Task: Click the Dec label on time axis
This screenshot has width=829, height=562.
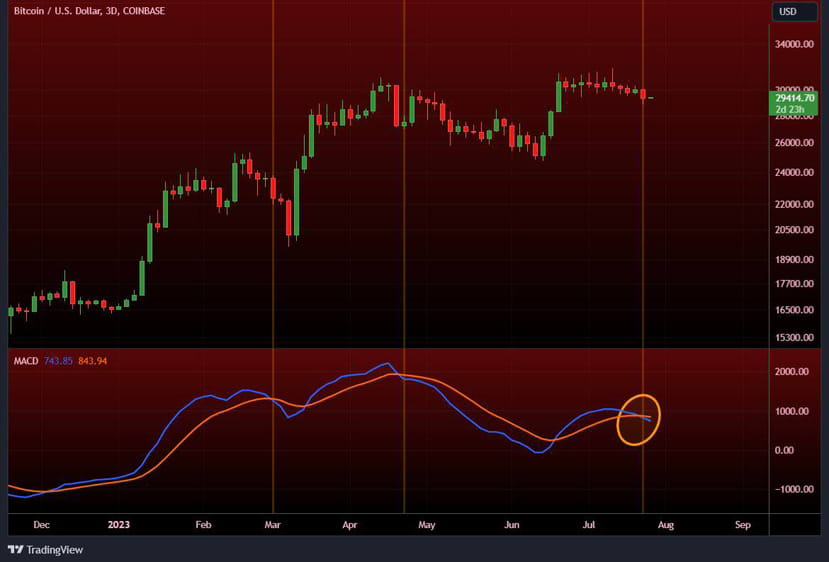Action: tap(41, 525)
